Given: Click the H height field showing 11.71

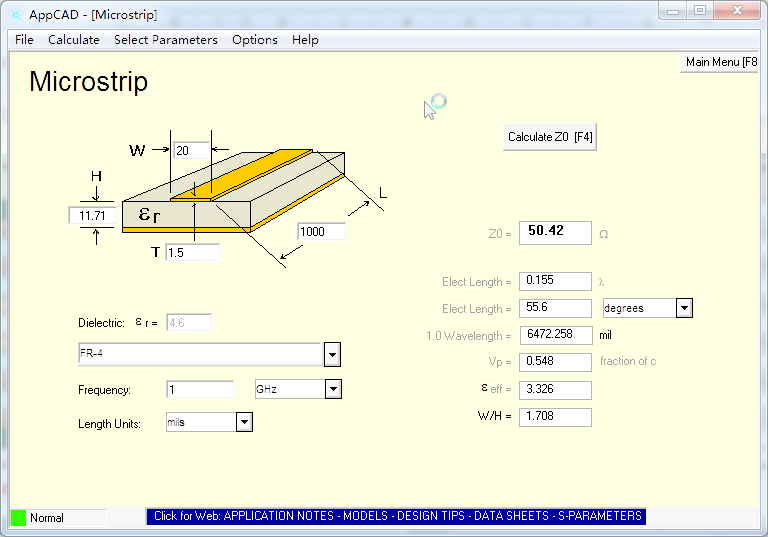Looking at the screenshot, I should coord(93,216).
